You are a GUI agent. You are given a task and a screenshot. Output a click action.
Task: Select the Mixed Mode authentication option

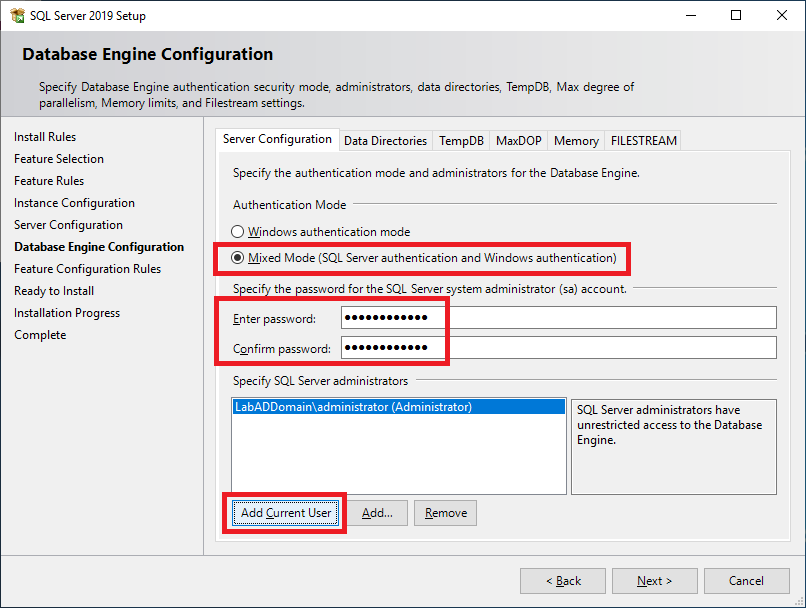(238, 258)
